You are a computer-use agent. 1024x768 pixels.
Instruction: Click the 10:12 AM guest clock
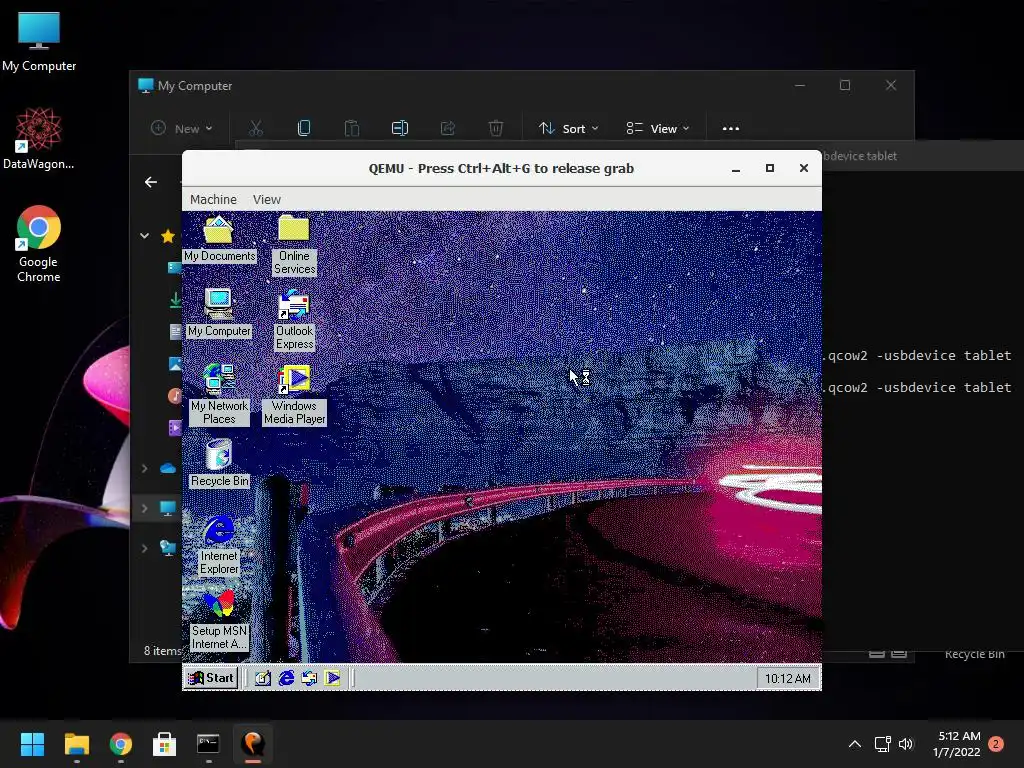point(788,679)
